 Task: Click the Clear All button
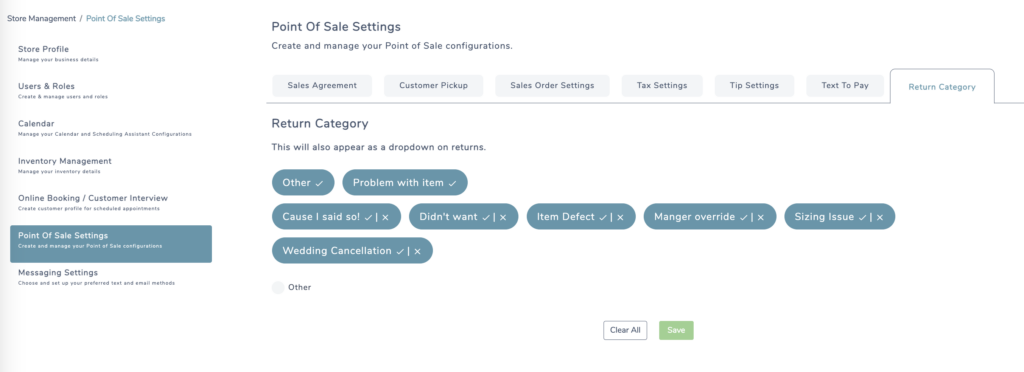625,330
